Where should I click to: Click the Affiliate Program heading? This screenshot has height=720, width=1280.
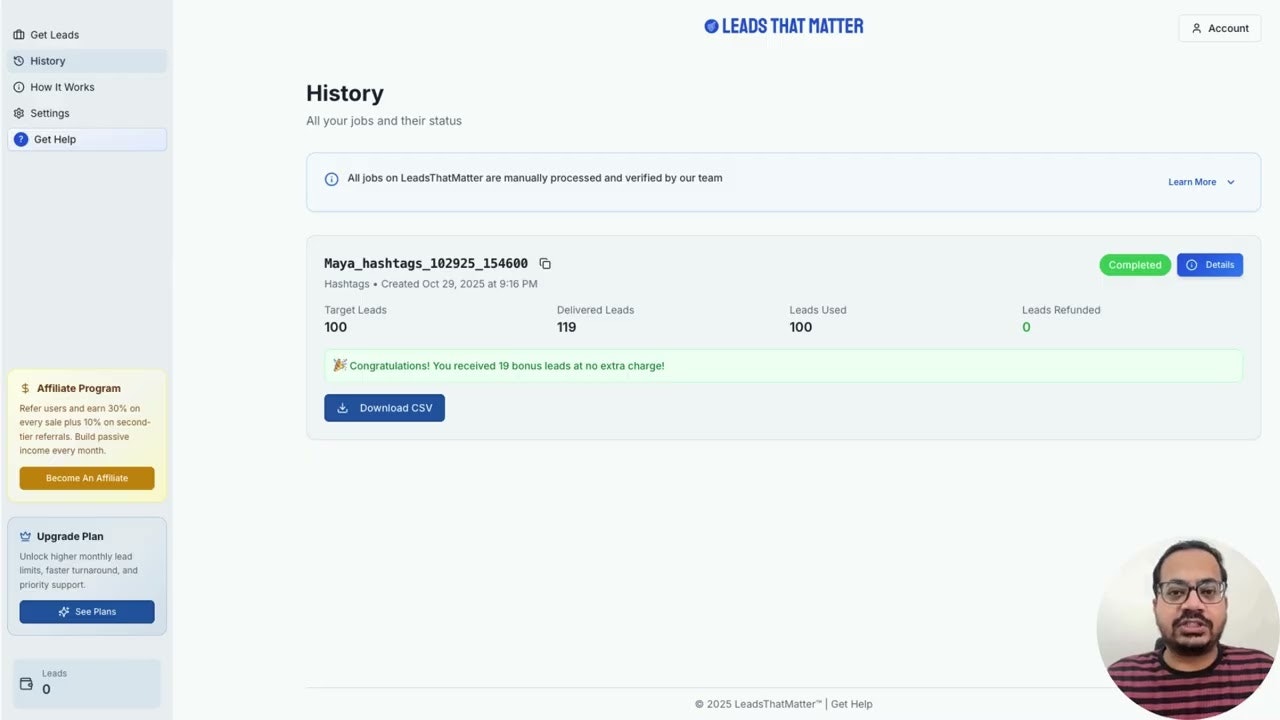coord(79,388)
